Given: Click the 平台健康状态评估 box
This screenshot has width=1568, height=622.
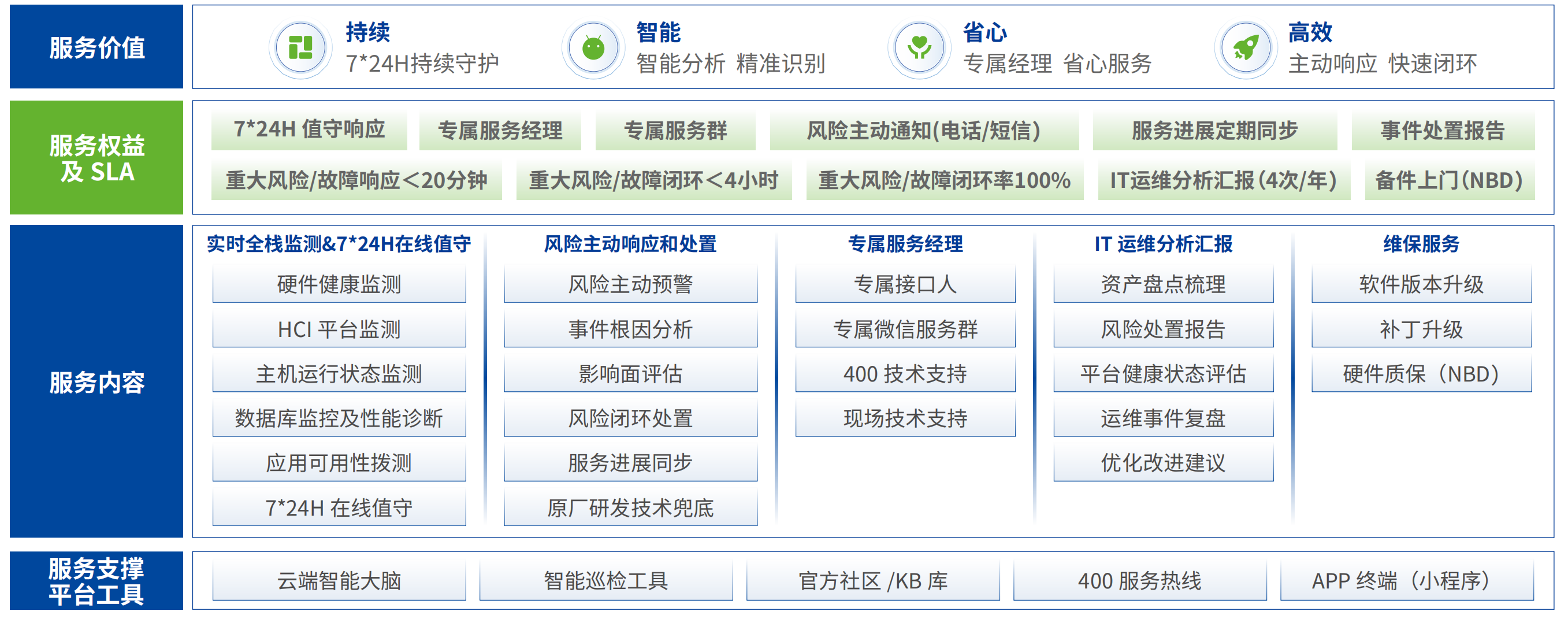Looking at the screenshot, I should [1163, 373].
